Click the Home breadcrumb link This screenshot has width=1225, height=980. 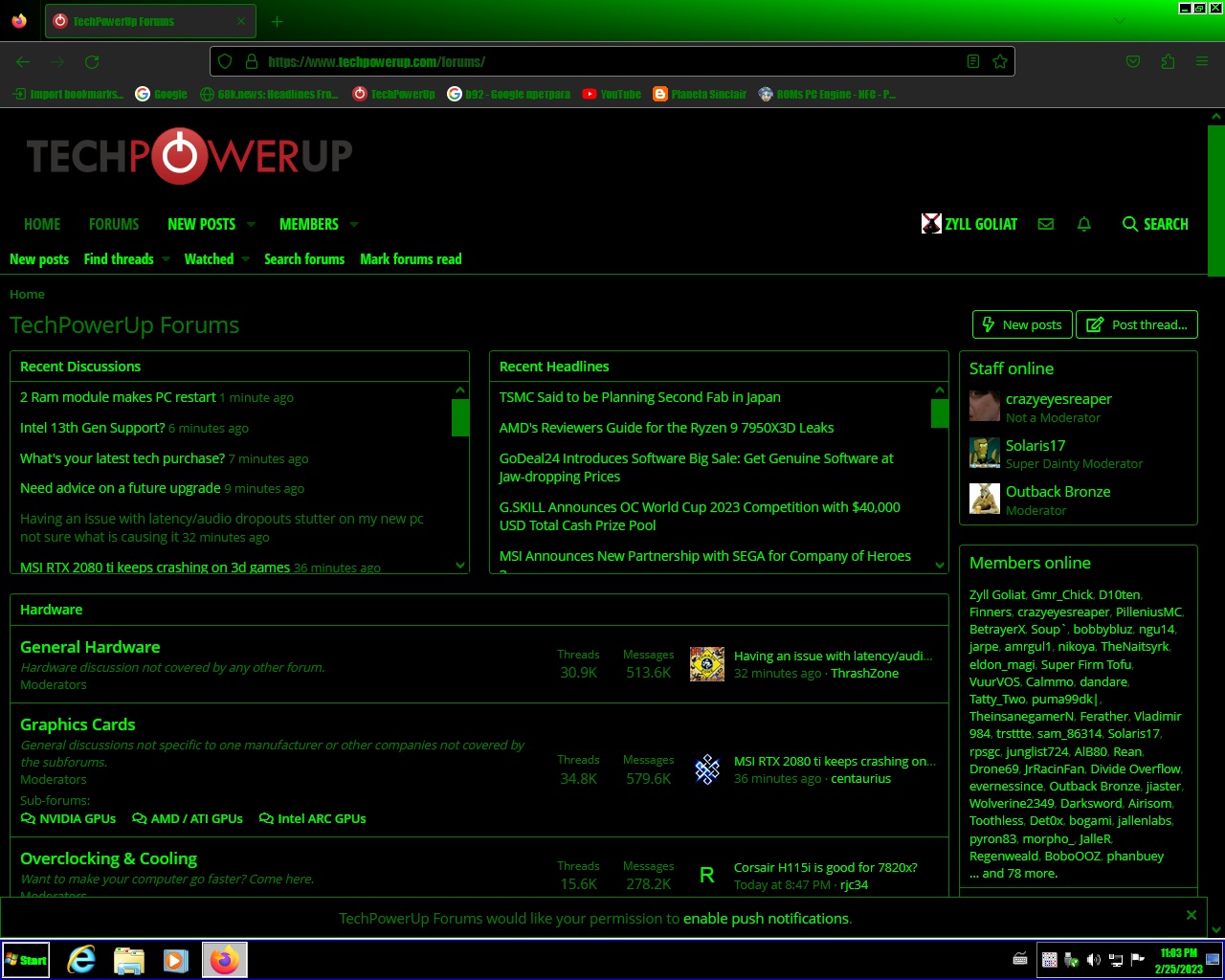point(27,295)
